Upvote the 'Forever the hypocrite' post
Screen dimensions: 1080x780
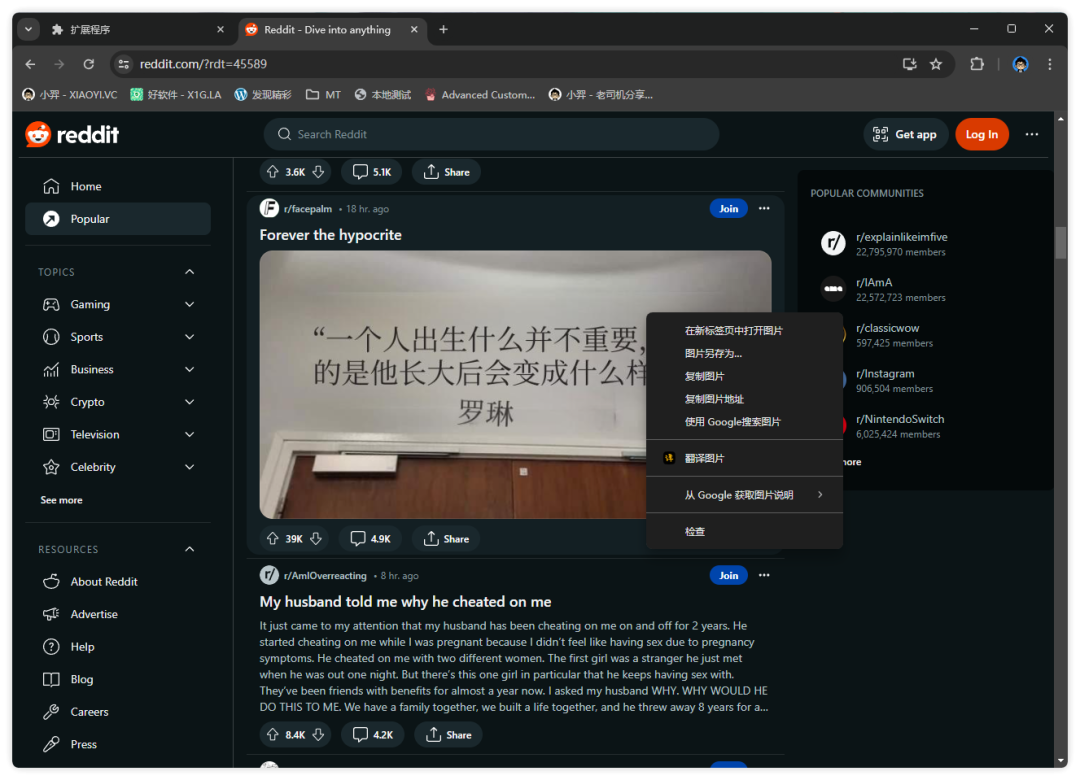(x=272, y=538)
